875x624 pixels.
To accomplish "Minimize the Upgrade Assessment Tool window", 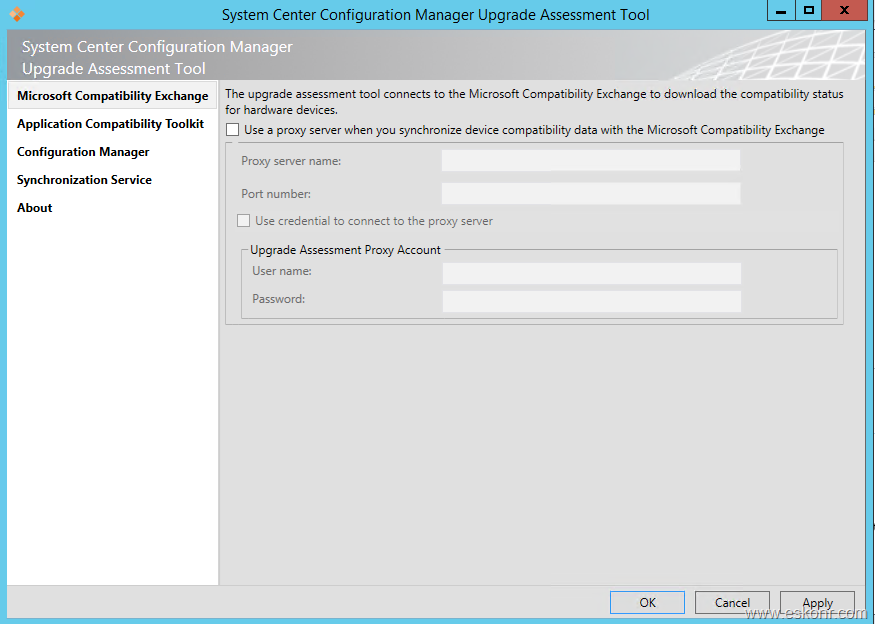I will pos(781,10).
